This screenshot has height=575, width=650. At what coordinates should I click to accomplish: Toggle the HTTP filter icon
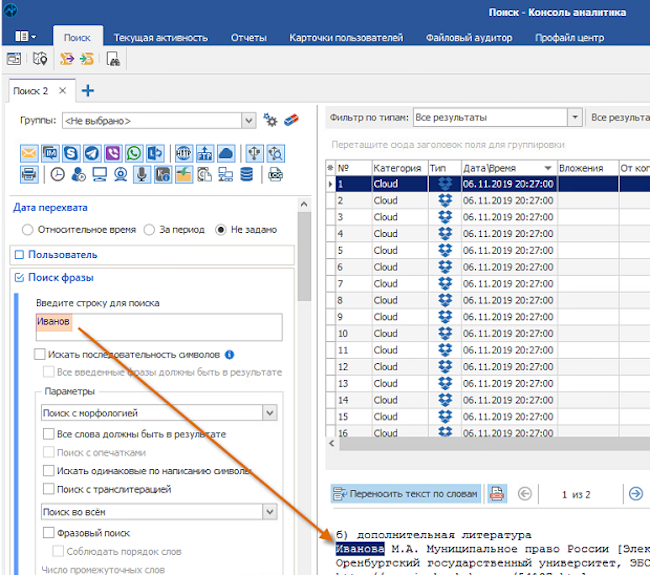click(184, 153)
